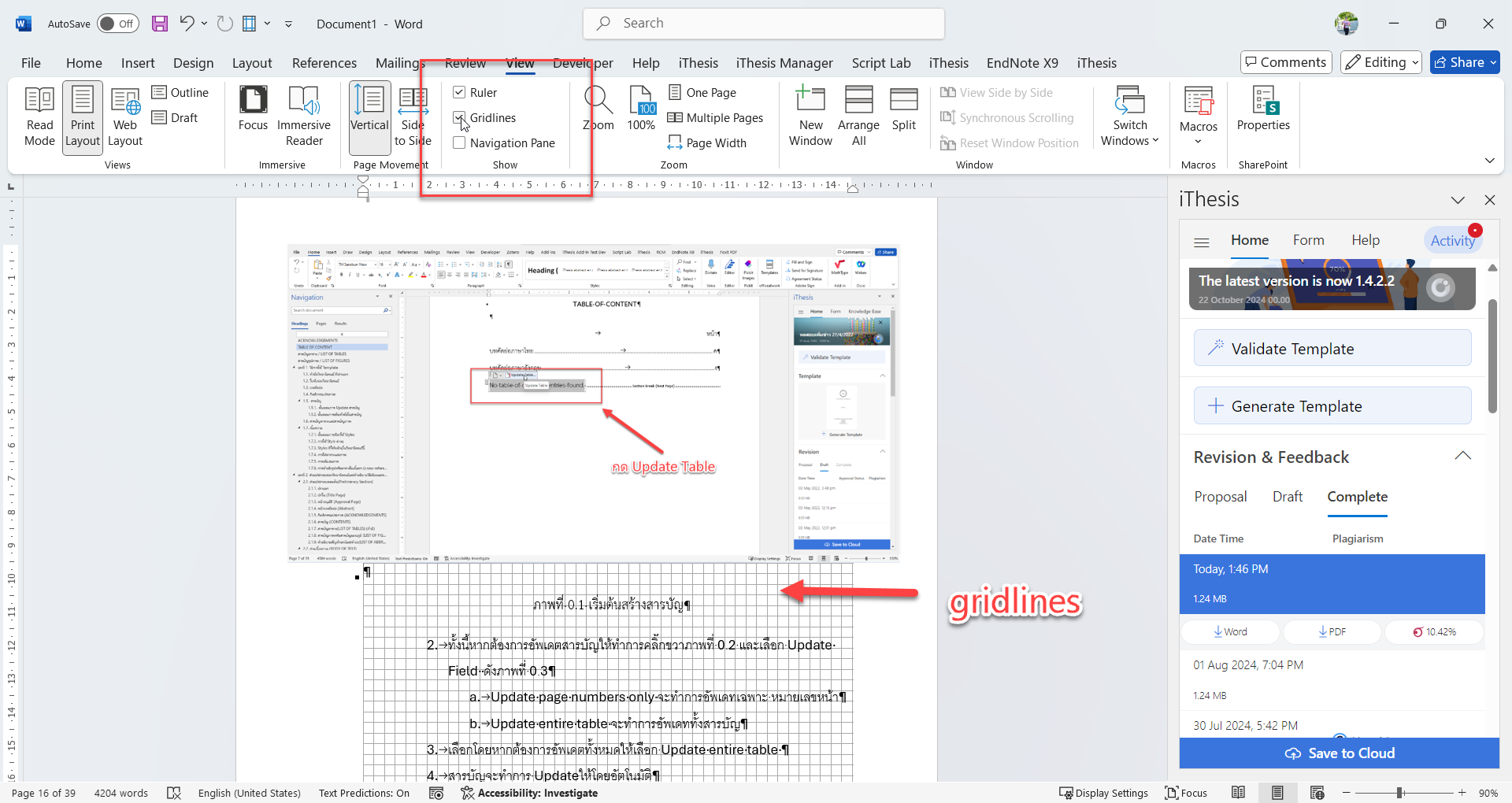Select Side to Side page movement
The width and height of the screenshot is (1512, 803).
pyautogui.click(x=413, y=117)
